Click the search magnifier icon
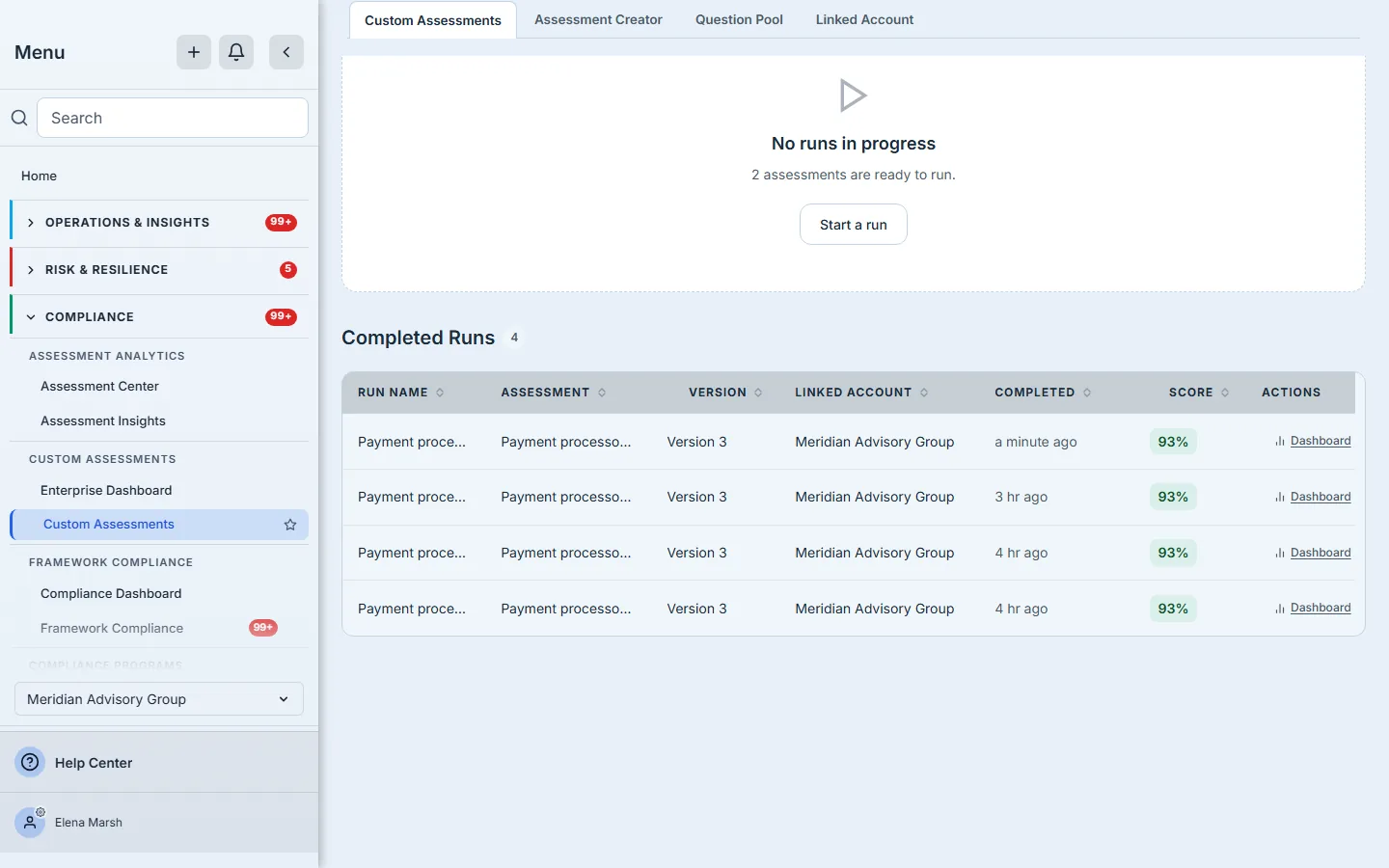1389x868 pixels. (19, 118)
